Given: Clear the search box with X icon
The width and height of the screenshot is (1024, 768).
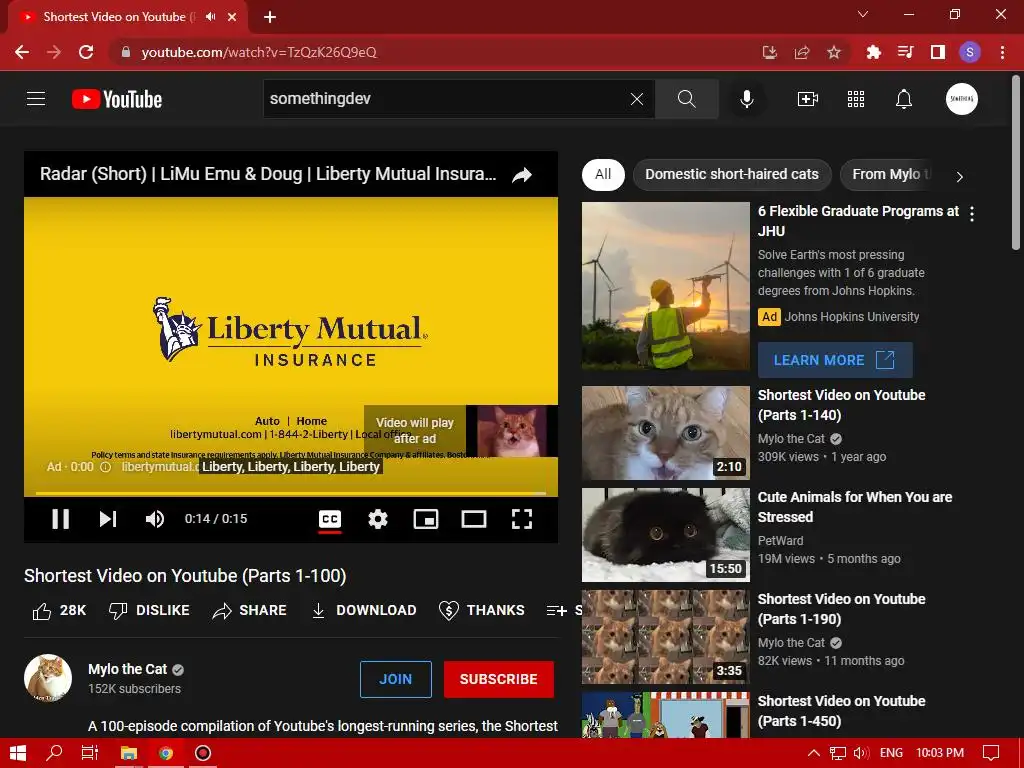Looking at the screenshot, I should (x=637, y=99).
